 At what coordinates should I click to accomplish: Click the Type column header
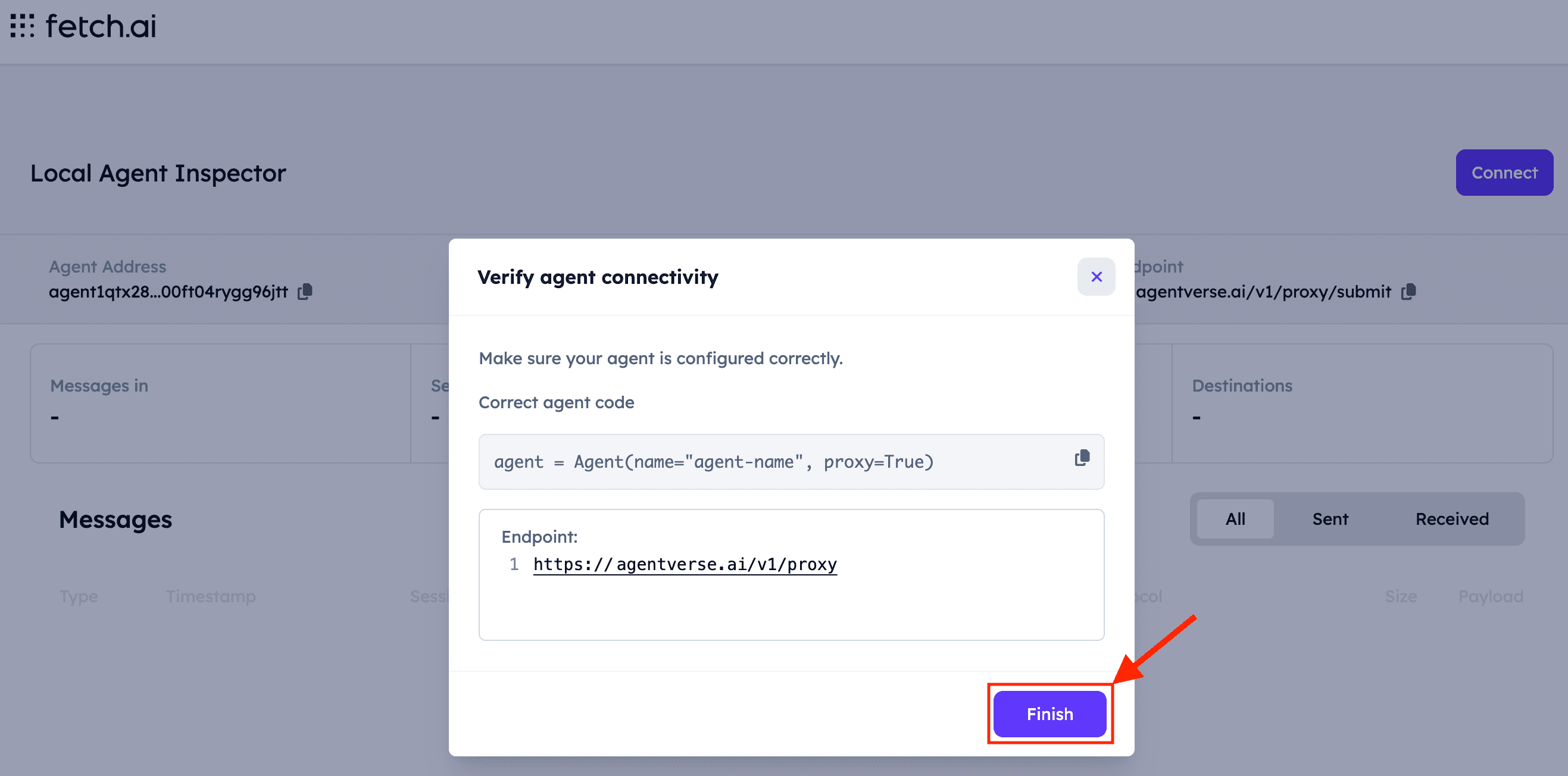point(79,596)
